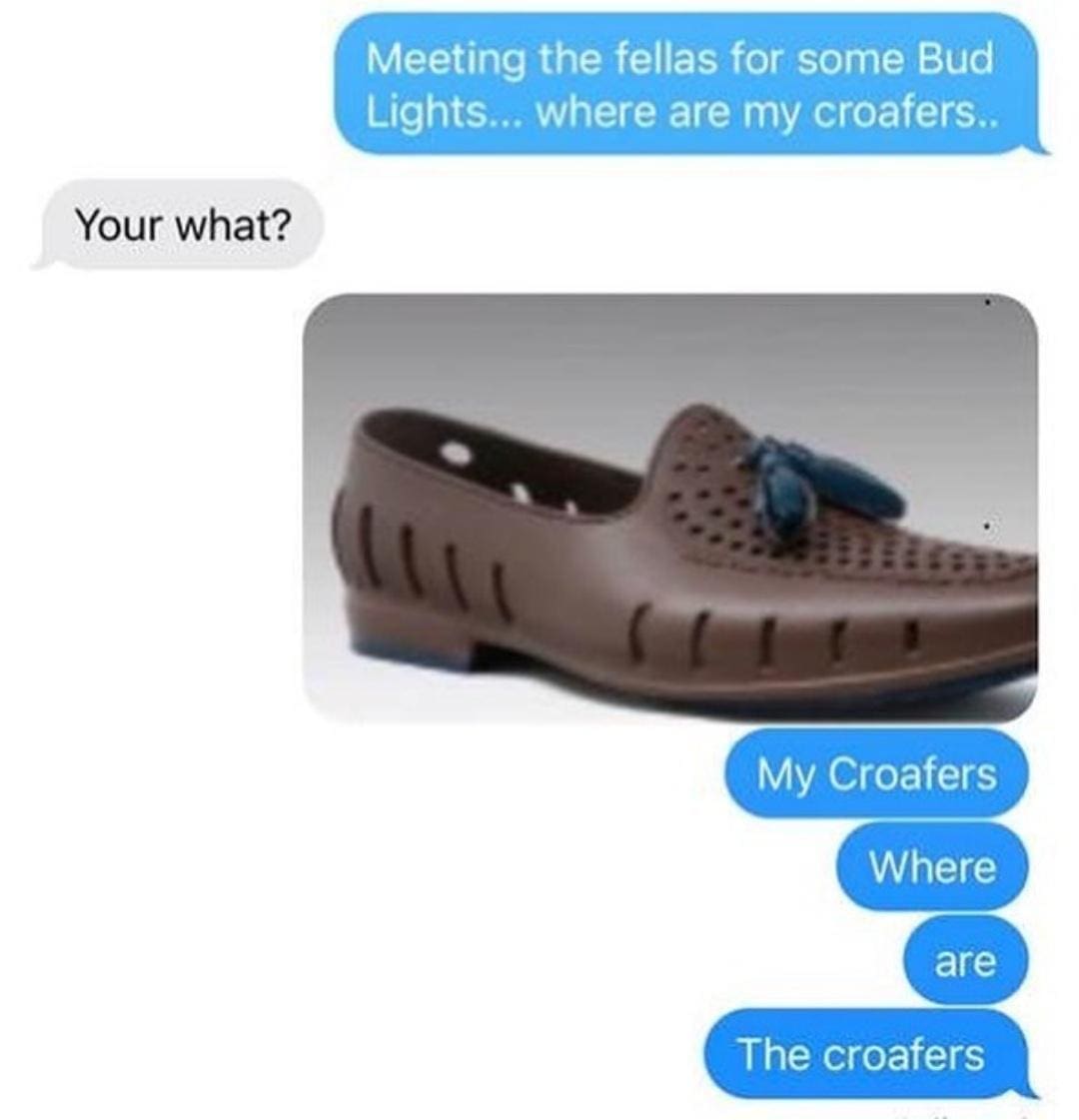Click the word 'Lights...' in top bubble
Image resolution: width=1079 pixels, height=1120 pixels.
pos(445,112)
